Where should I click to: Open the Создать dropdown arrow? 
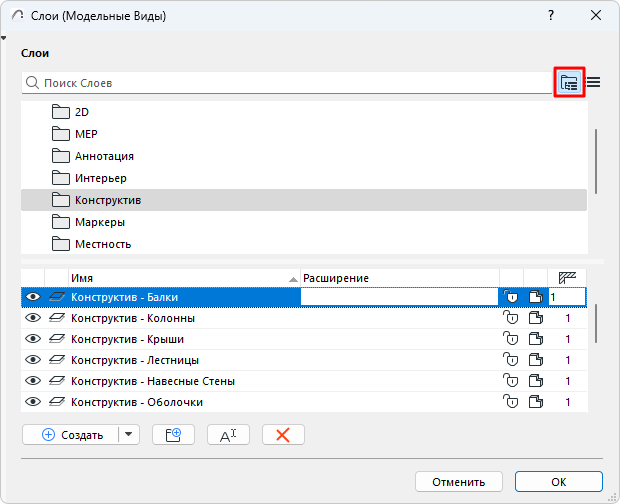(x=127, y=435)
